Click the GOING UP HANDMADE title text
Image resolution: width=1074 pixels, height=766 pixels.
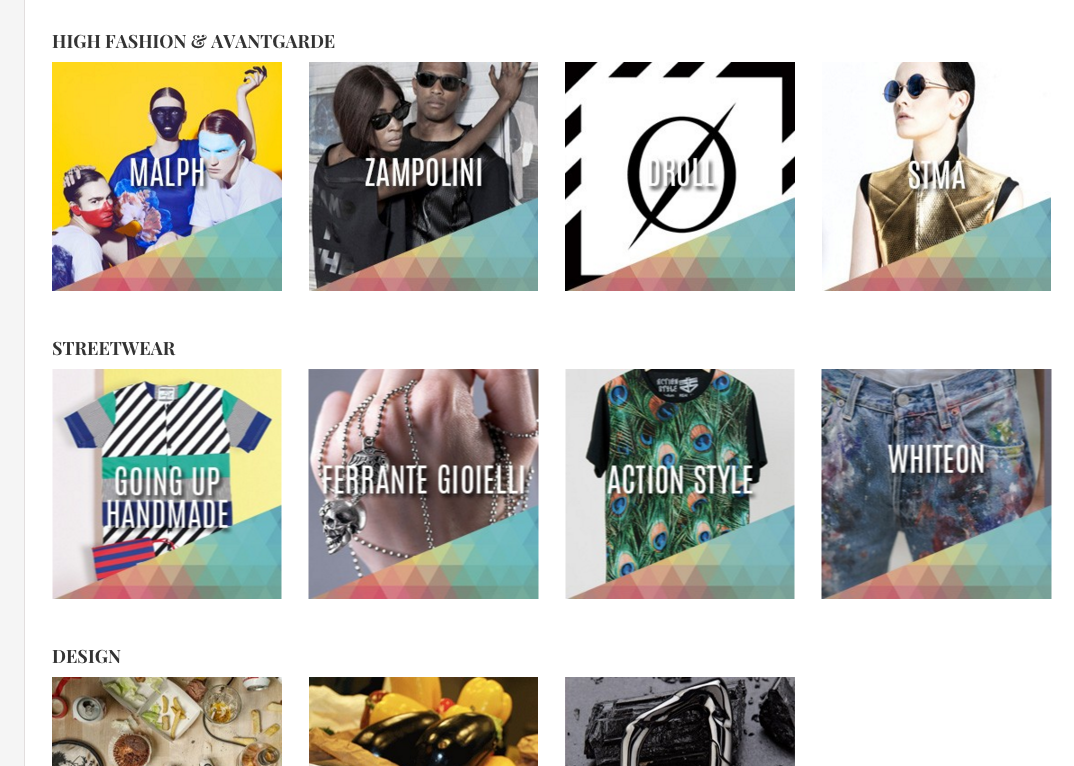(x=167, y=497)
